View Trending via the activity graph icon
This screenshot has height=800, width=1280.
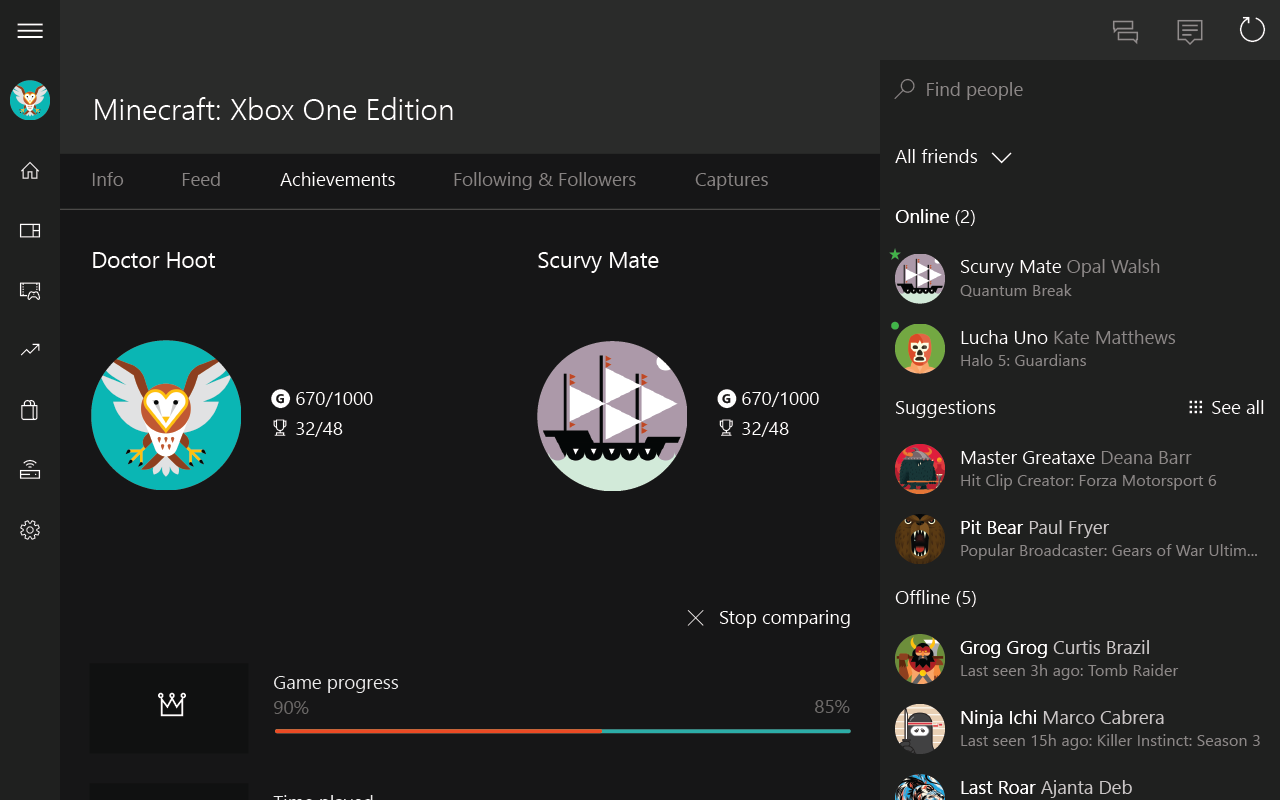[x=29, y=350]
